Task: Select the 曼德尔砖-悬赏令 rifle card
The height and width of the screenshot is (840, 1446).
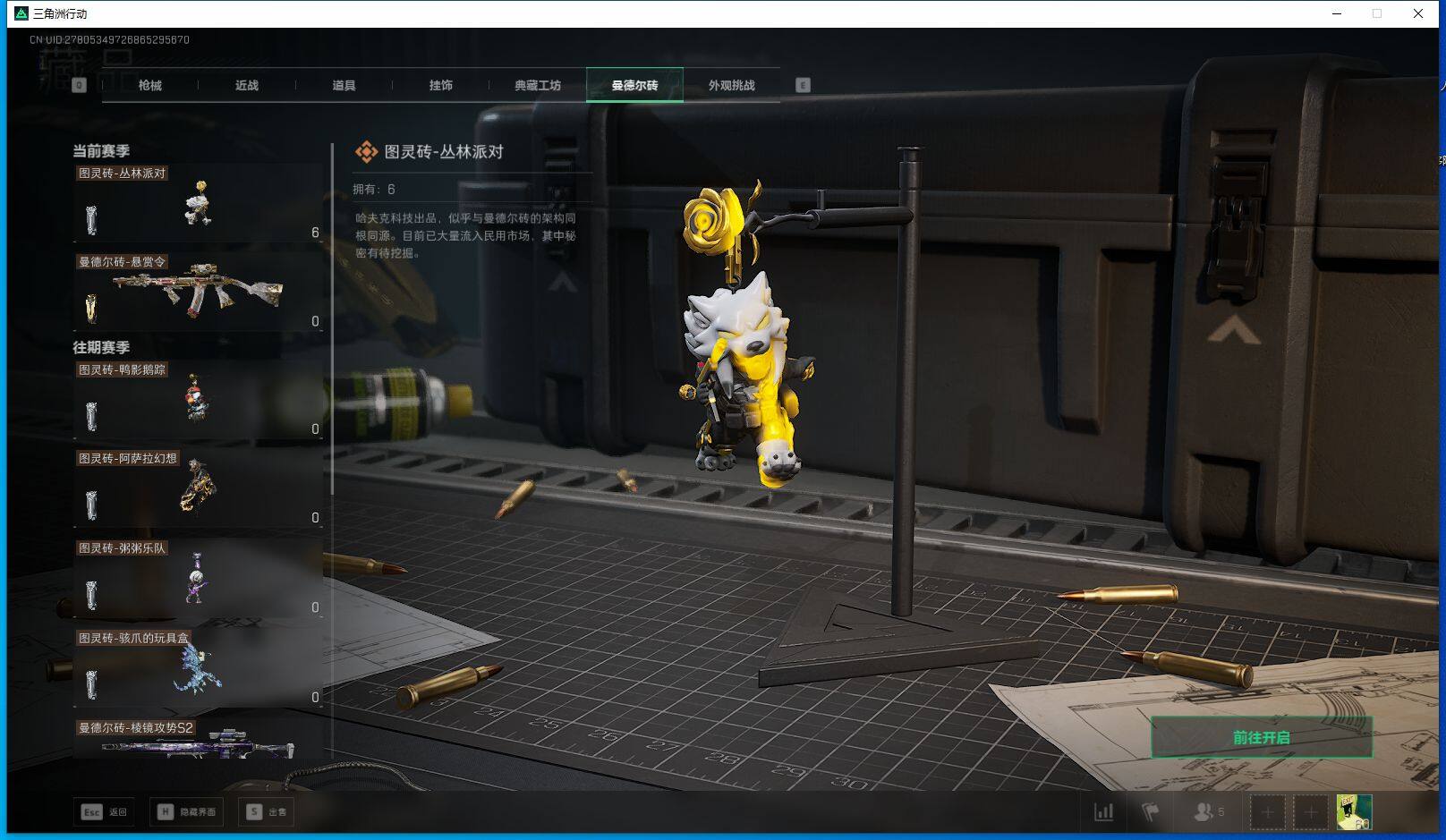Action: tap(198, 292)
